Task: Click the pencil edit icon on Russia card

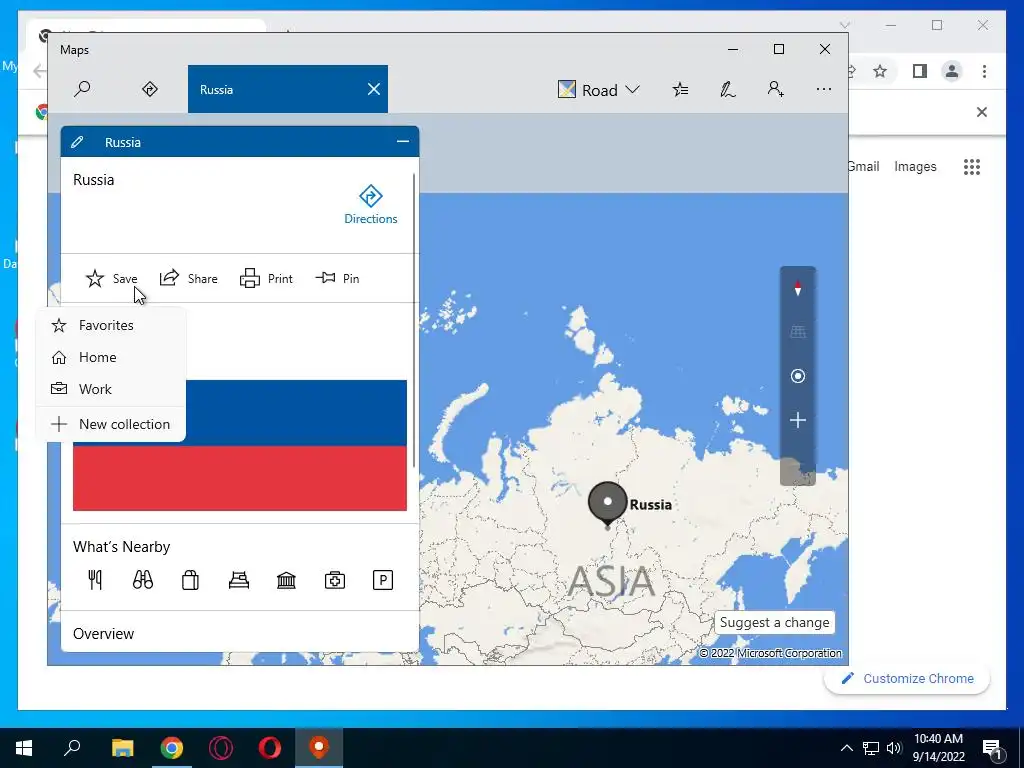Action: click(77, 142)
